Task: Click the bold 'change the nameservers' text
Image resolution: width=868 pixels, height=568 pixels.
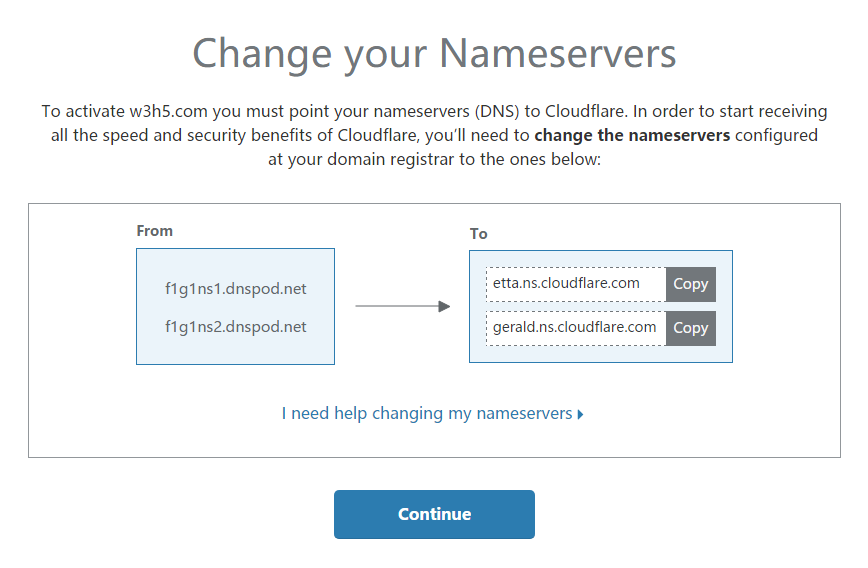Action: tap(632, 136)
